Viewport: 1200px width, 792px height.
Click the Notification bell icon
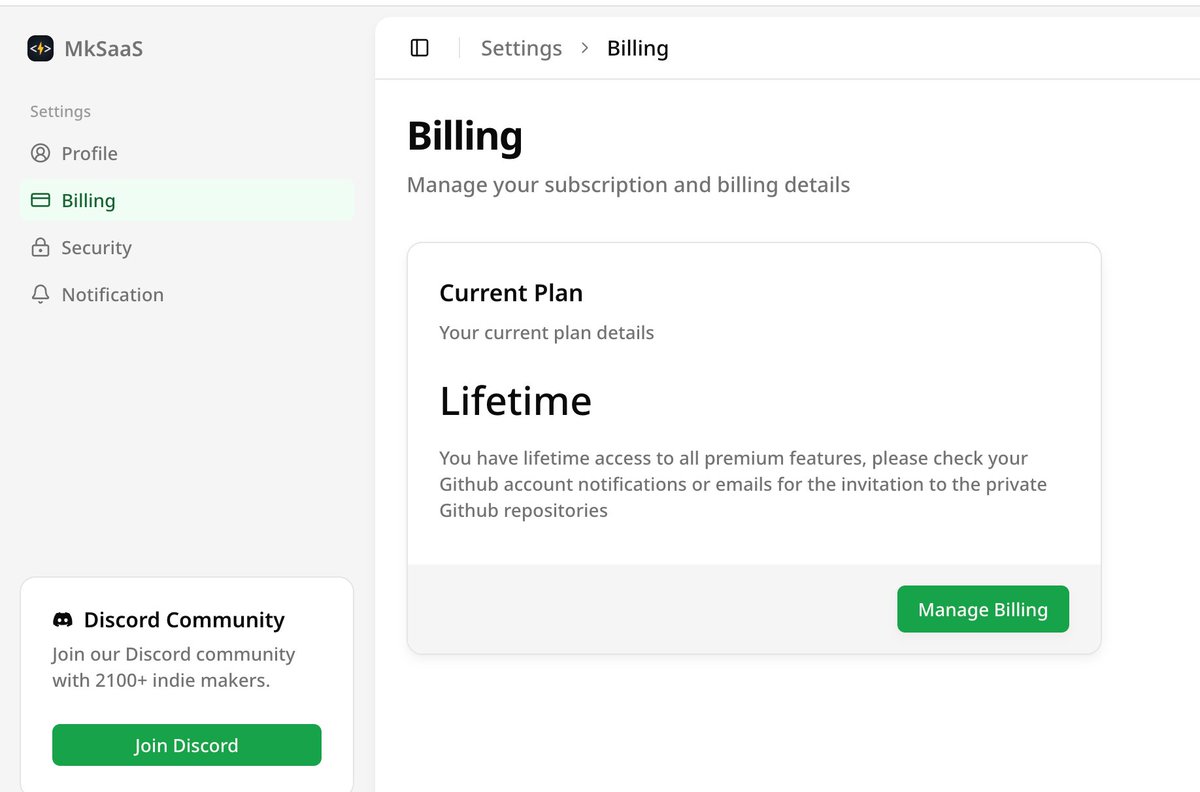pyautogui.click(x=40, y=294)
